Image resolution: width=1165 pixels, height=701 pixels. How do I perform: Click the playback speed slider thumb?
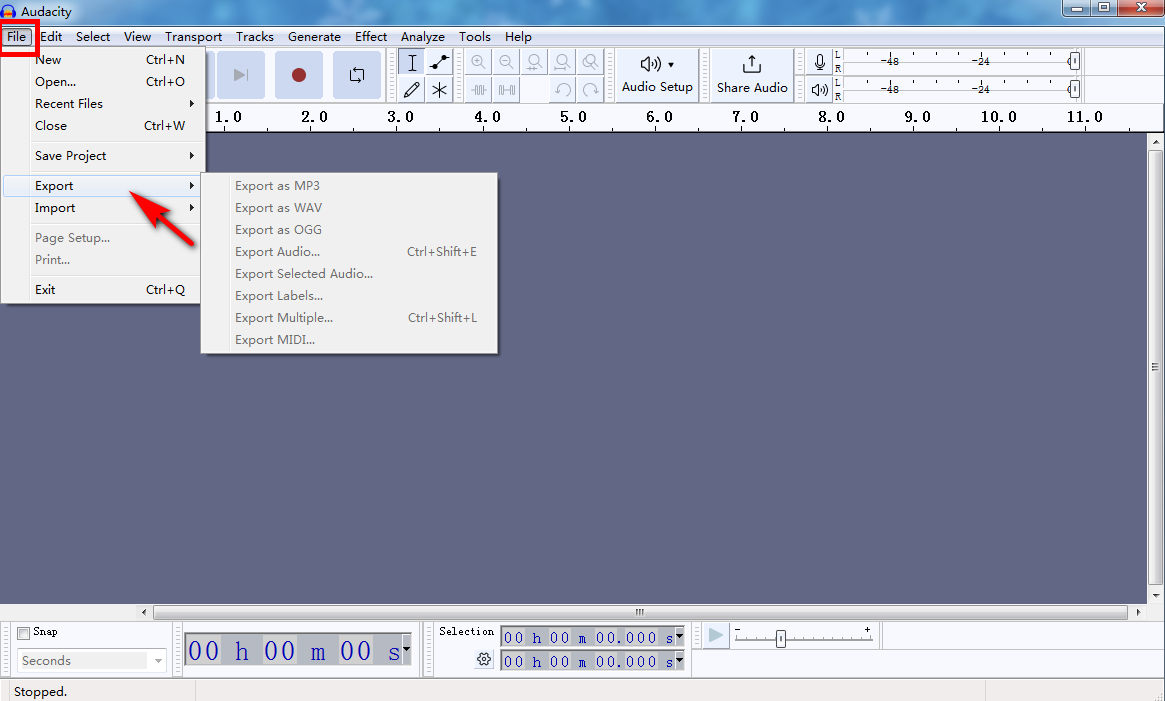[780, 639]
